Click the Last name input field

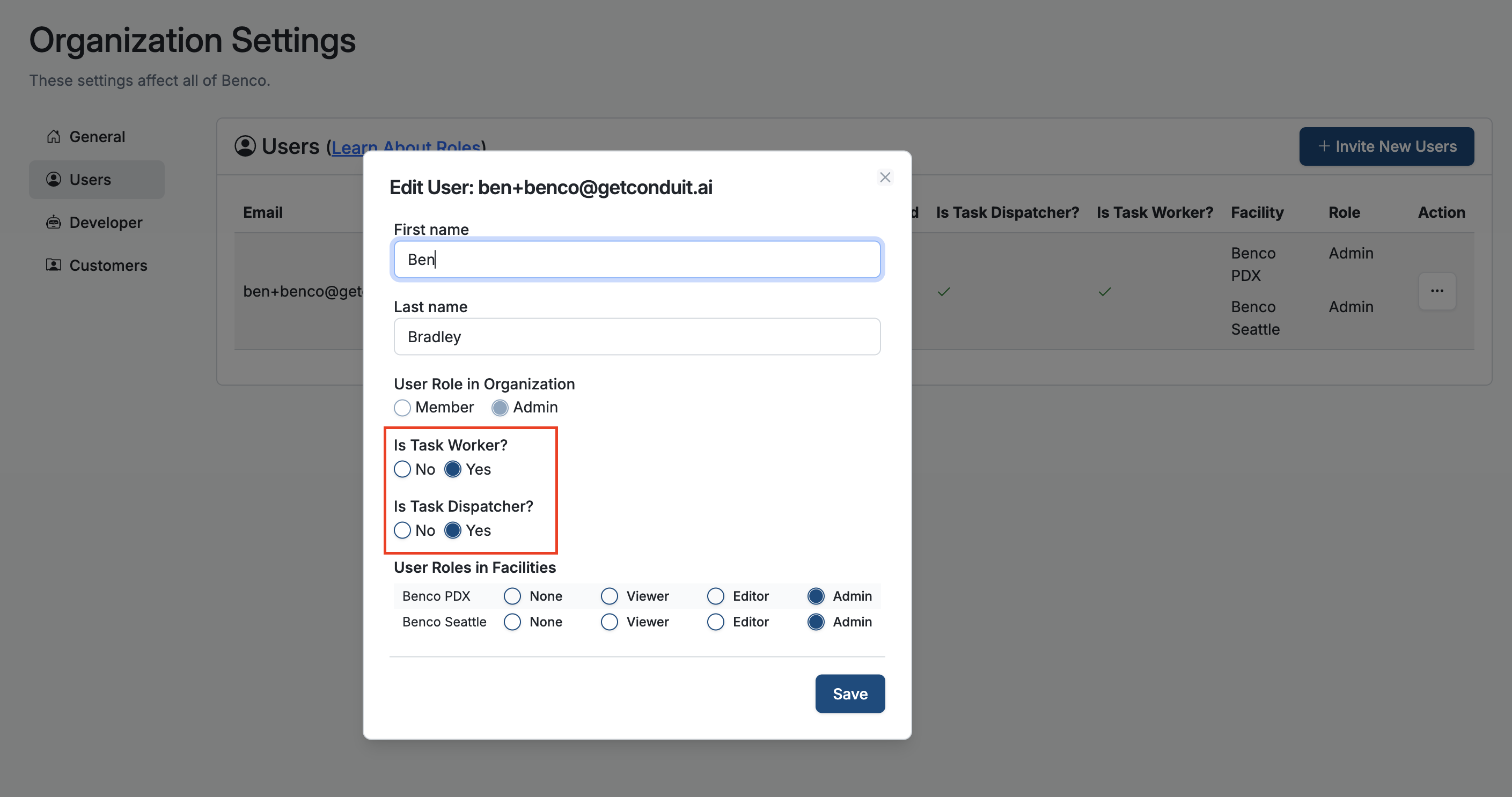[x=637, y=337]
